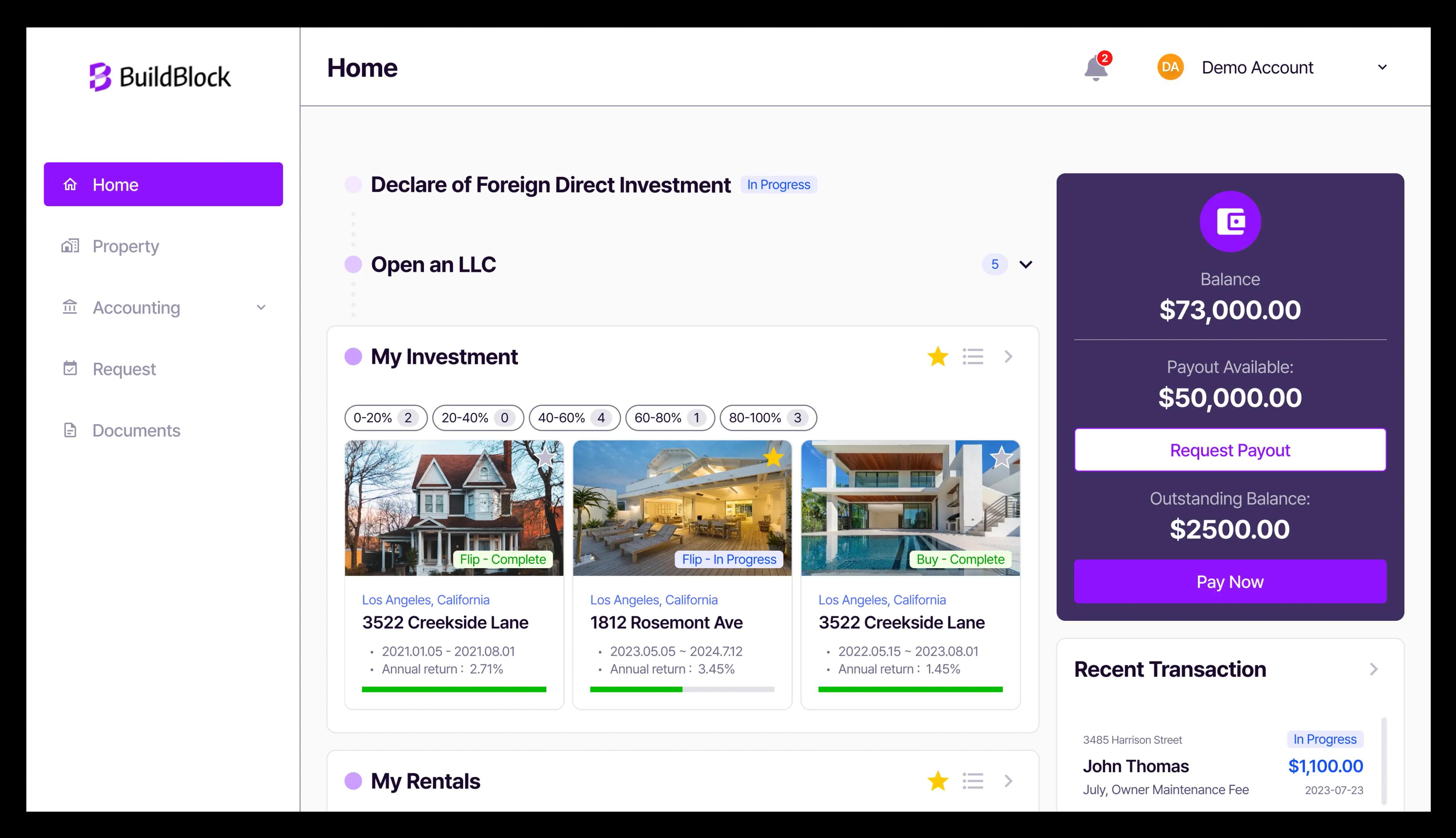Toggle My Rentals favorites star filter
Viewport: 1456px width, 838px height.
[938, 781]
